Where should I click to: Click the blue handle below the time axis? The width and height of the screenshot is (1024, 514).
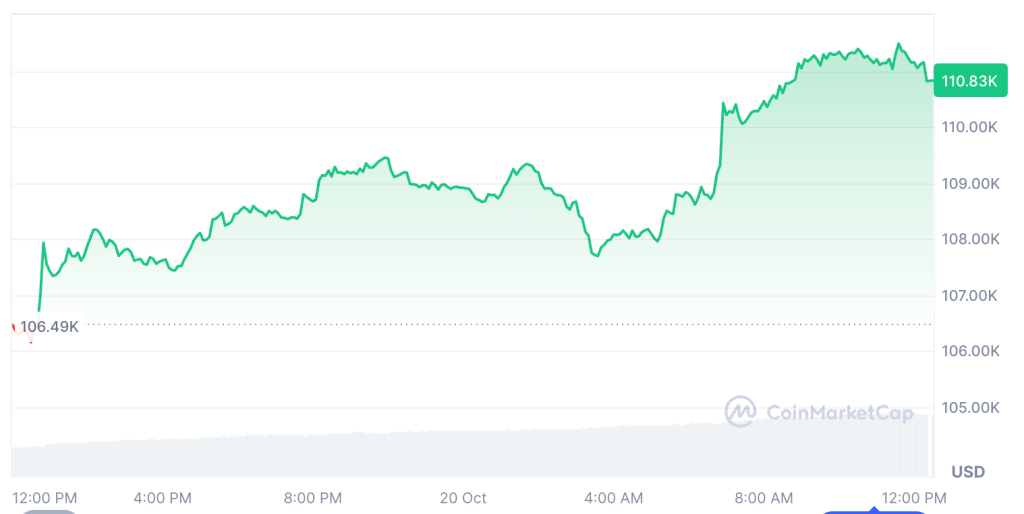tap(875, 512)
